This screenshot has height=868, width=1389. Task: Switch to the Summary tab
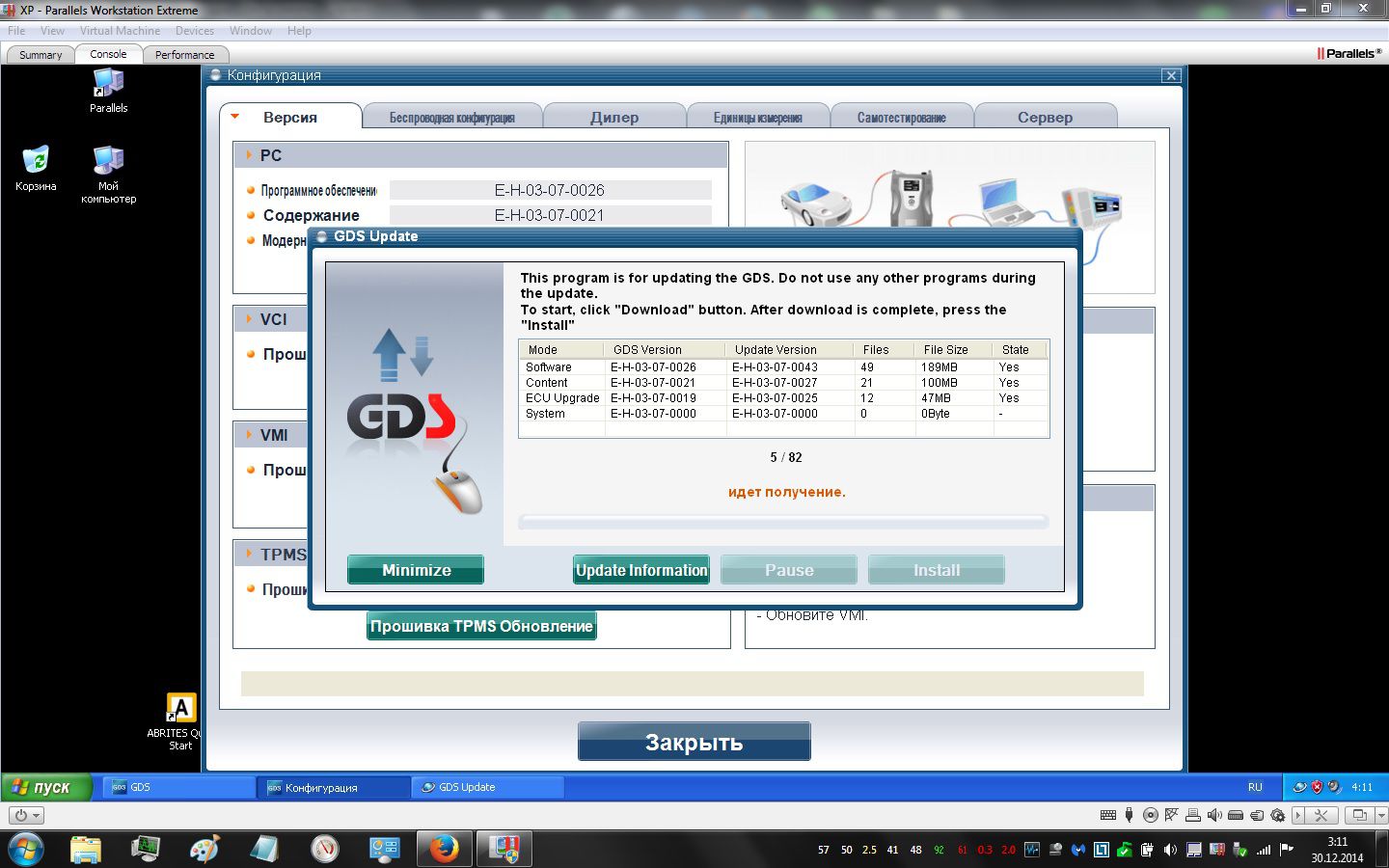[41, 55]
